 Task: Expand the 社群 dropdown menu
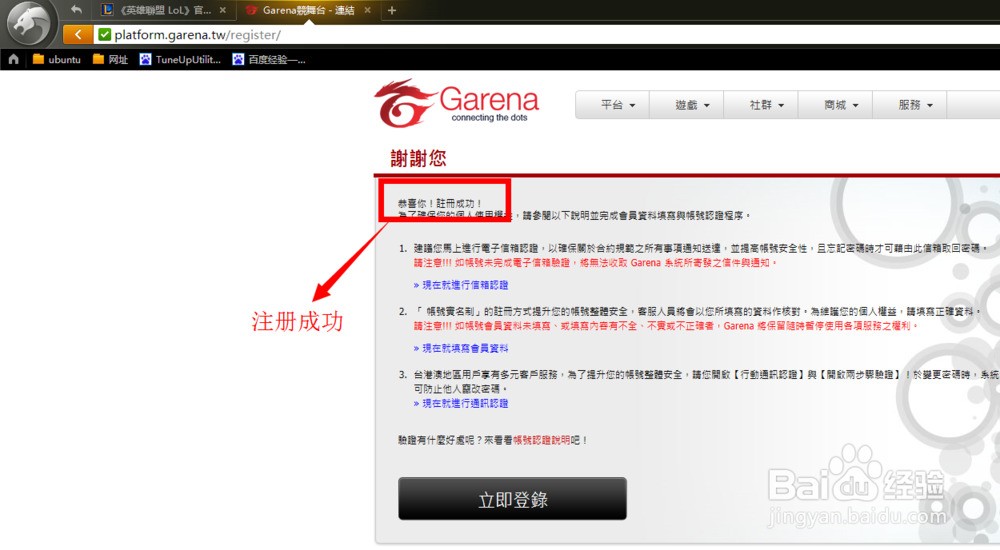[x=761, y=105]
